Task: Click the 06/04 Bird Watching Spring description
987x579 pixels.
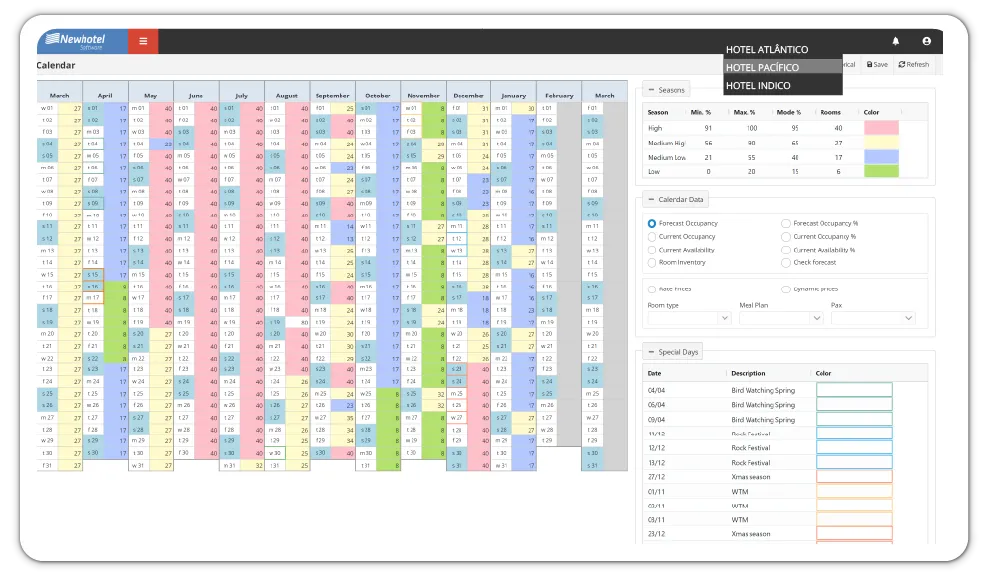Action: pos(763,405)
